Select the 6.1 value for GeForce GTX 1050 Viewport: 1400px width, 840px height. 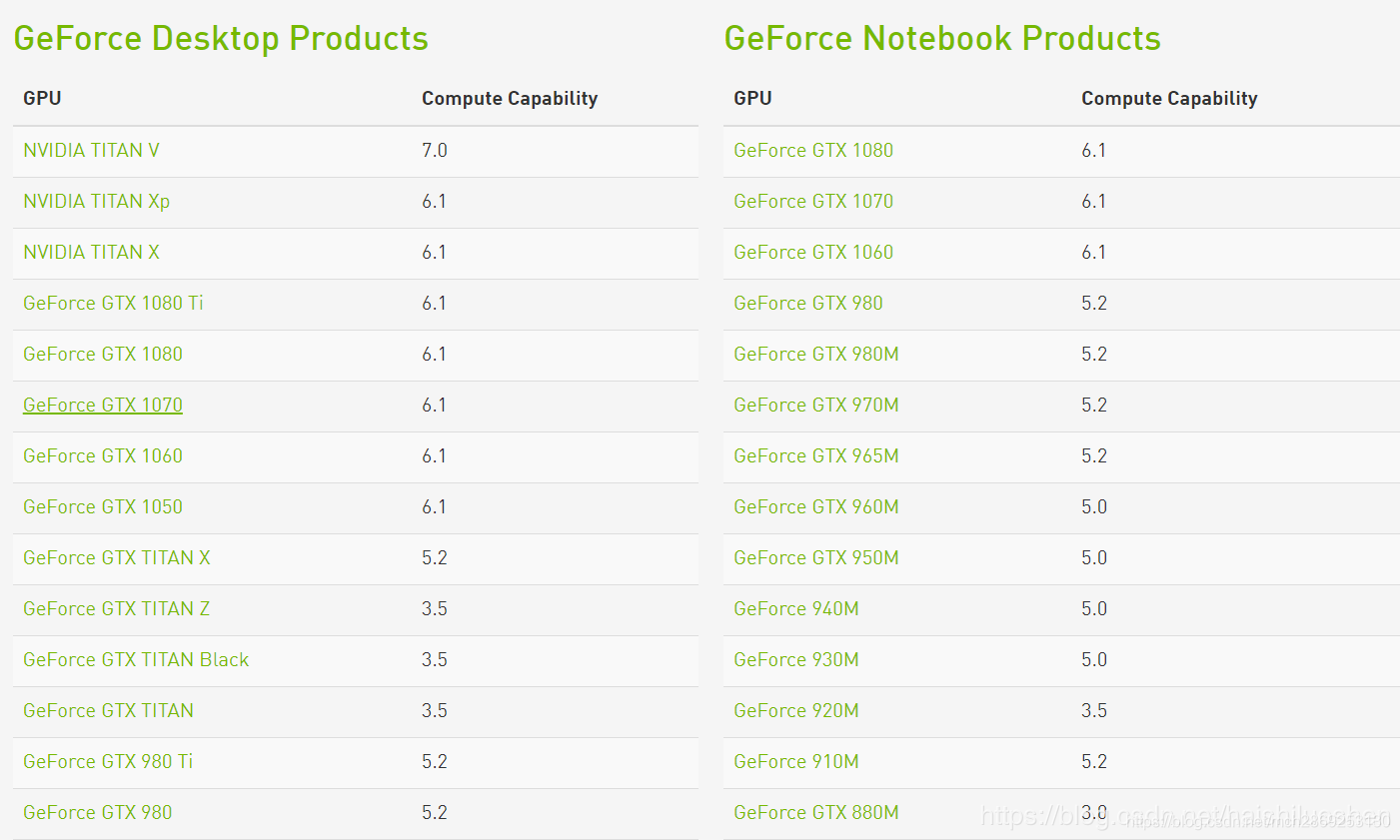pyautogui.click(x=434, y=507)
